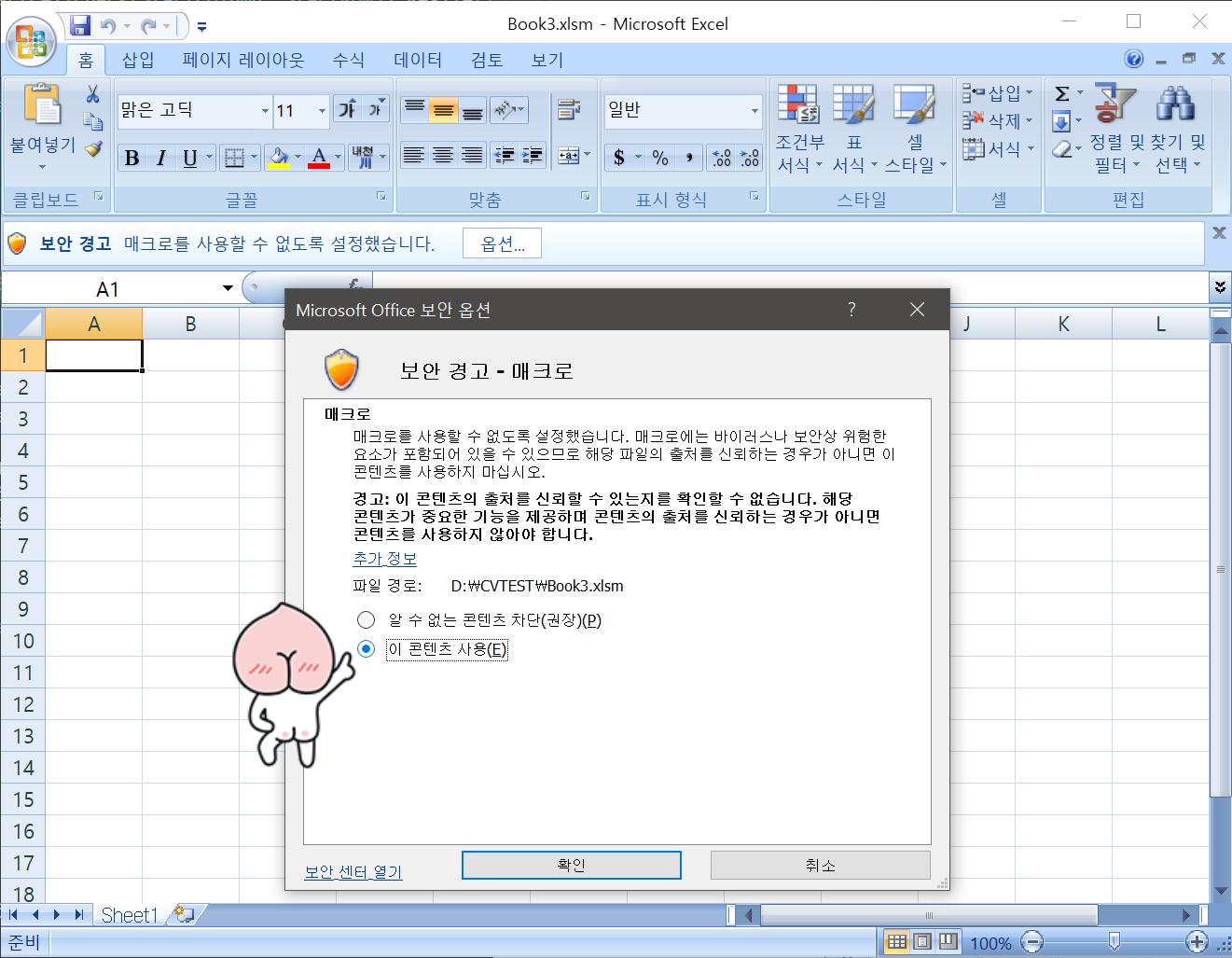Click the vertical scrollbar down arrow
Viewport: 1232px width, 958px height.
coord(1220,891)
